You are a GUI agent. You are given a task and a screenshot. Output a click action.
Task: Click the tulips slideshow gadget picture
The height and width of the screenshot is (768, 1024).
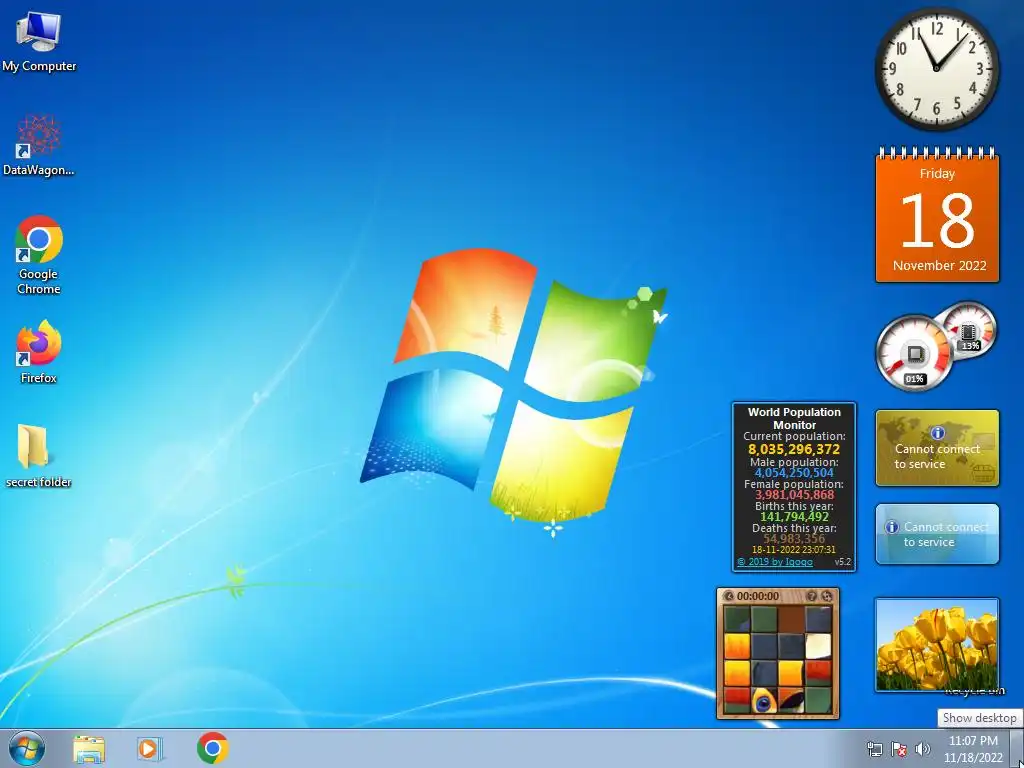[937, 645]
